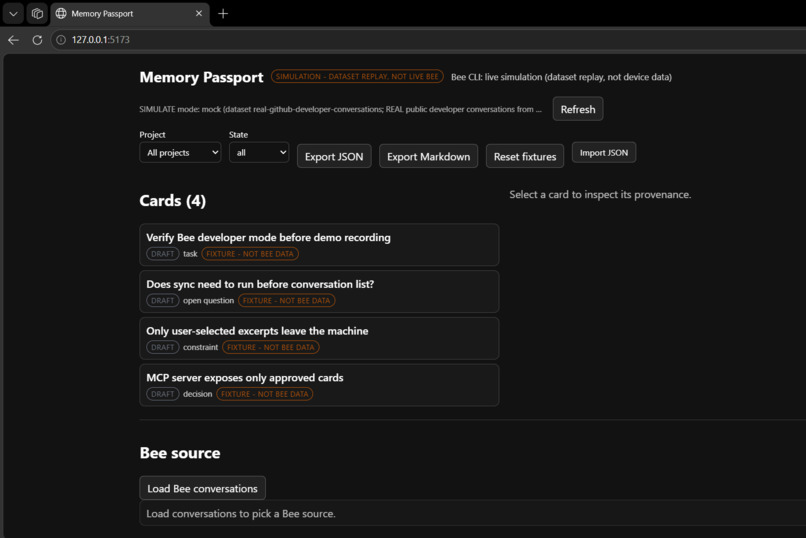Select card Verify Bee developer mode before demo recording
The image size is (806, 538).
tap(319, 245)
